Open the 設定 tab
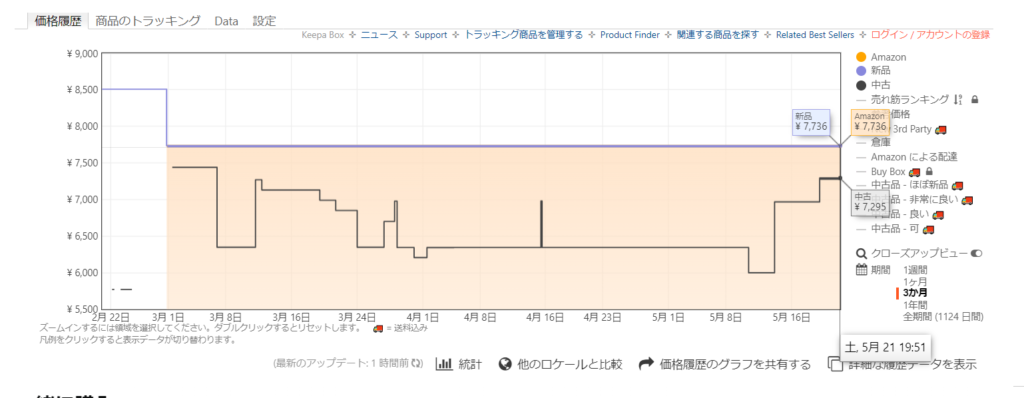Viewport: 1024px width, 398px height. tap(264, 21)
